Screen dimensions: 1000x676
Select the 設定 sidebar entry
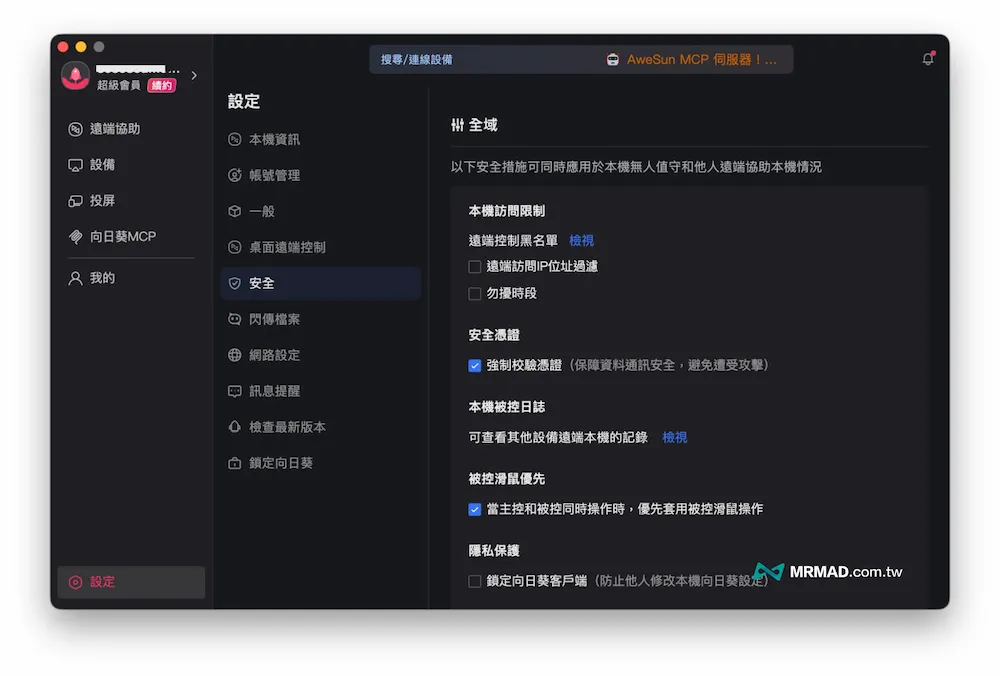point(131,582)
